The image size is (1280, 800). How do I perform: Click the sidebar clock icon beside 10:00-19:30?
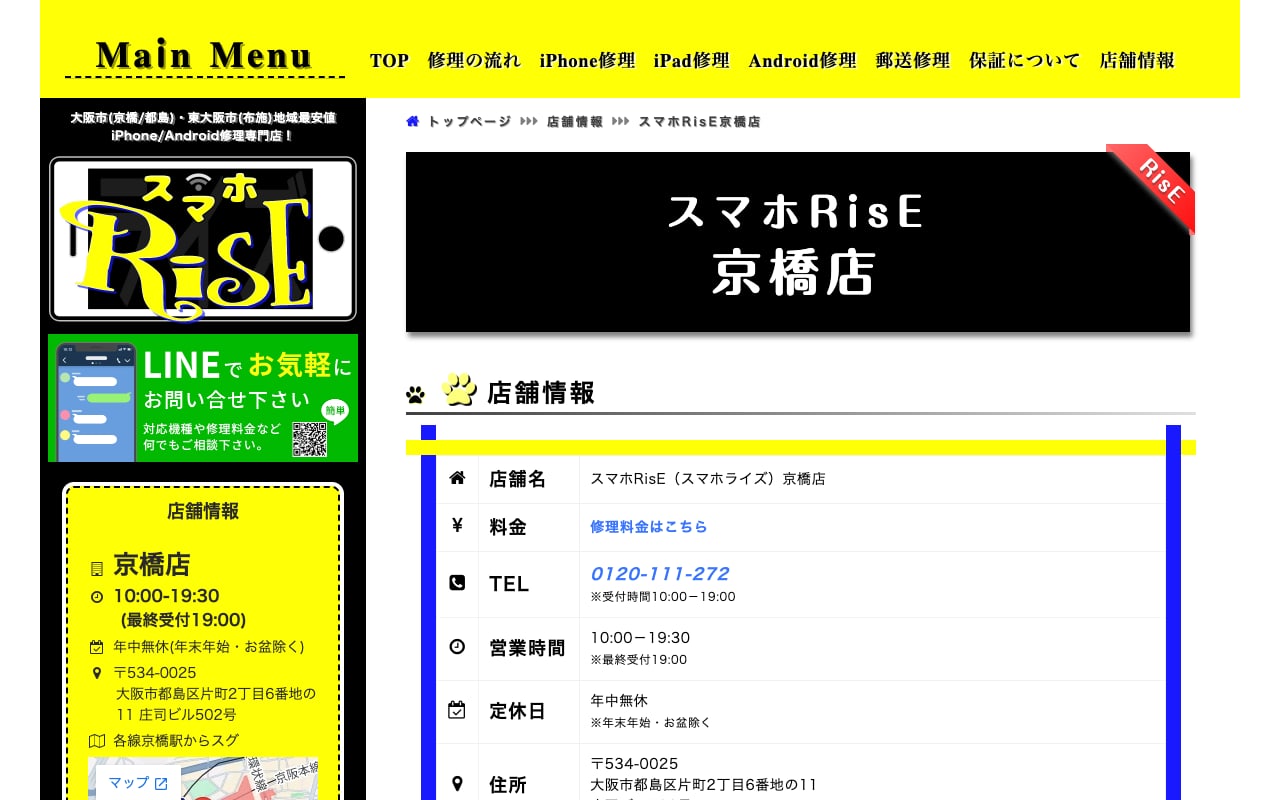coord(97,597)
